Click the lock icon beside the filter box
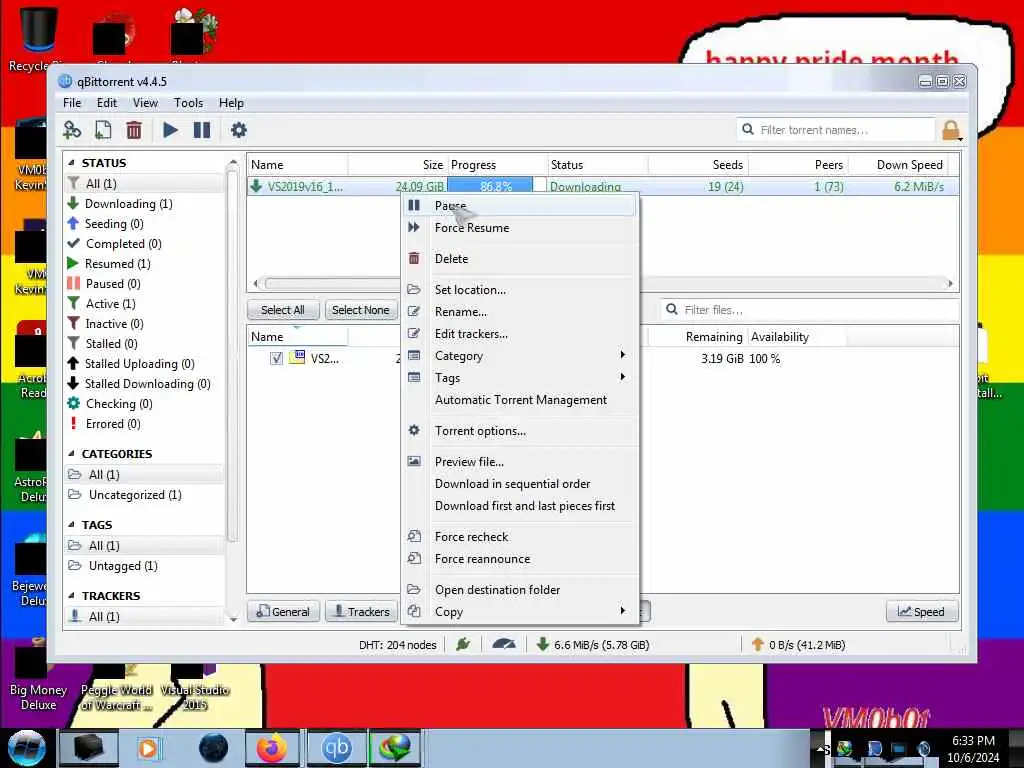This screenshot has width=1024, height=768. [952, 130]
